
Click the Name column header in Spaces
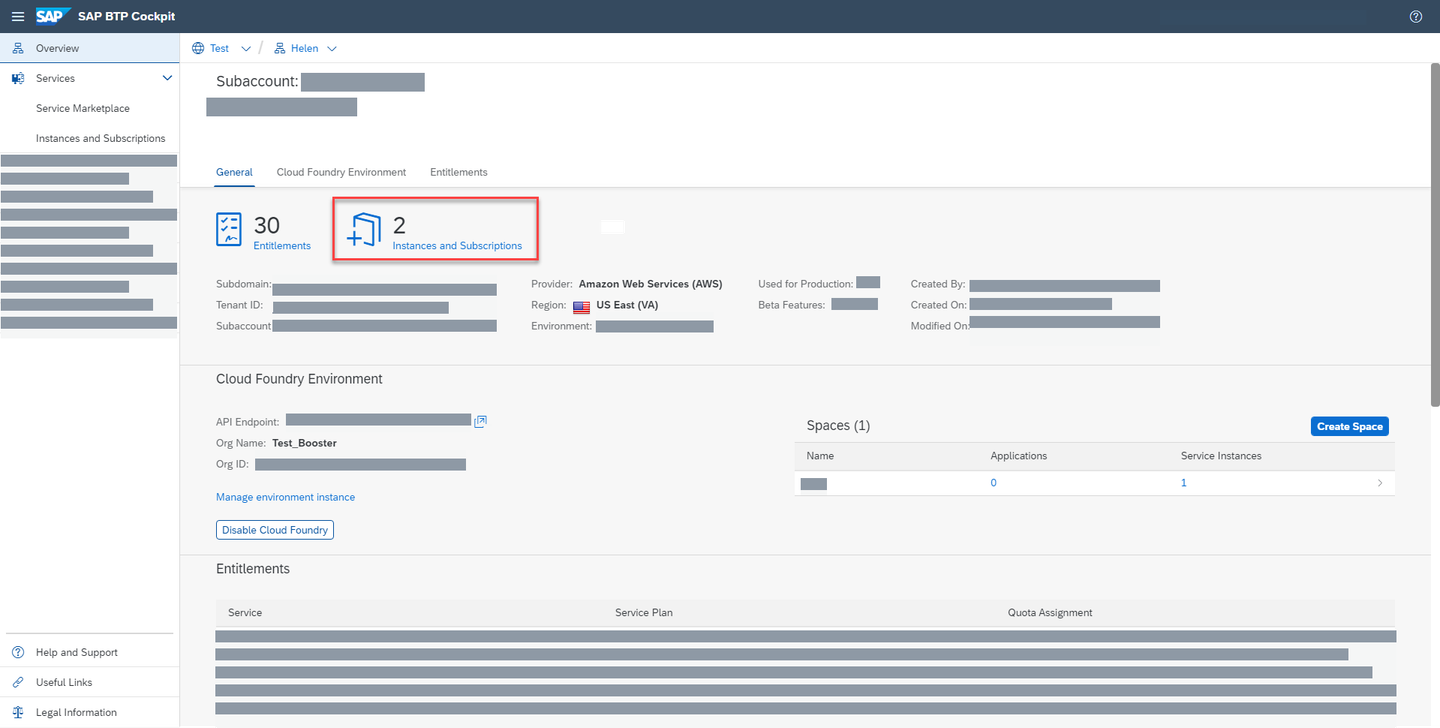(820, 456)
